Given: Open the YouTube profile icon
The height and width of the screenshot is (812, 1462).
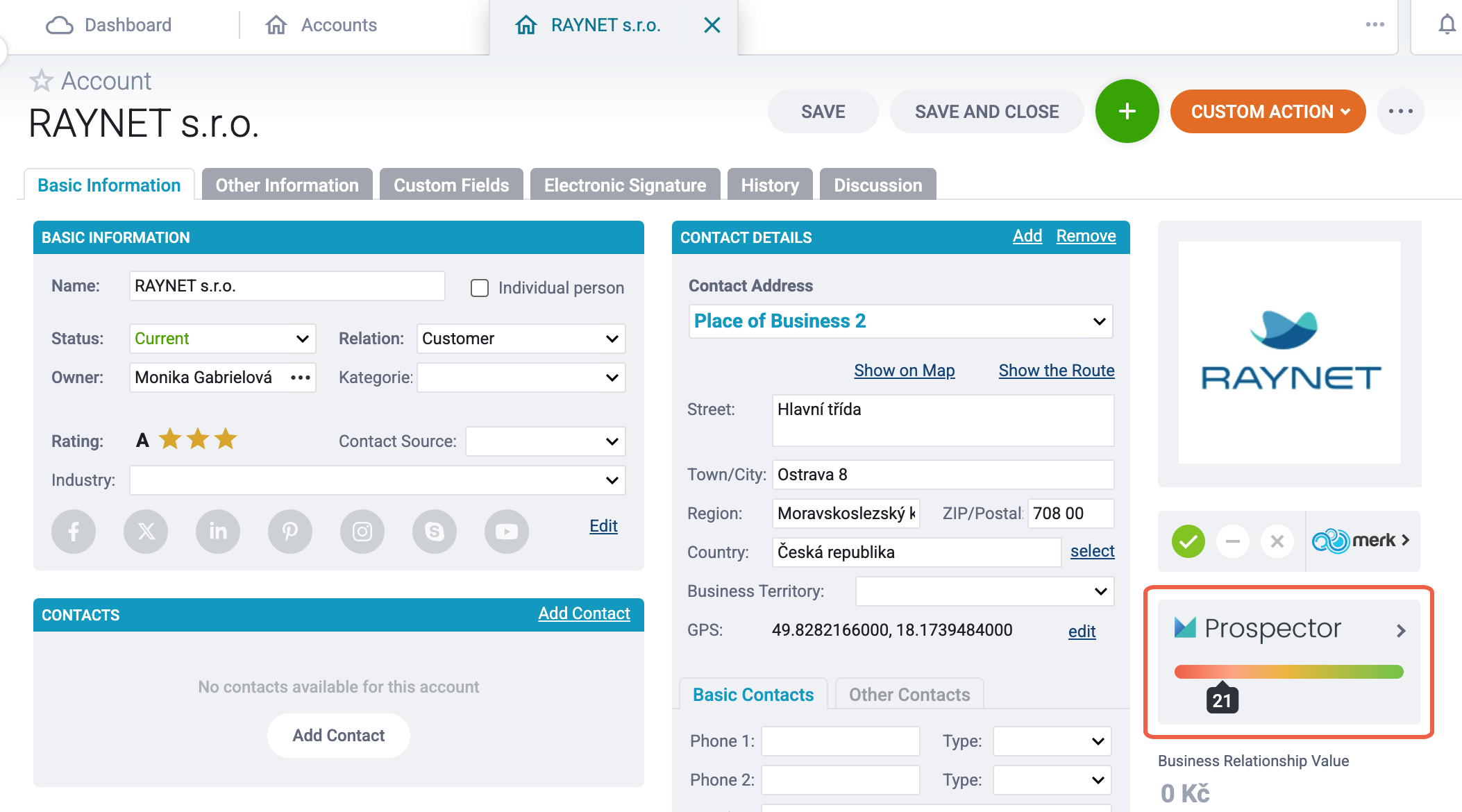Looking at the screenshot, I should (507, 532).
